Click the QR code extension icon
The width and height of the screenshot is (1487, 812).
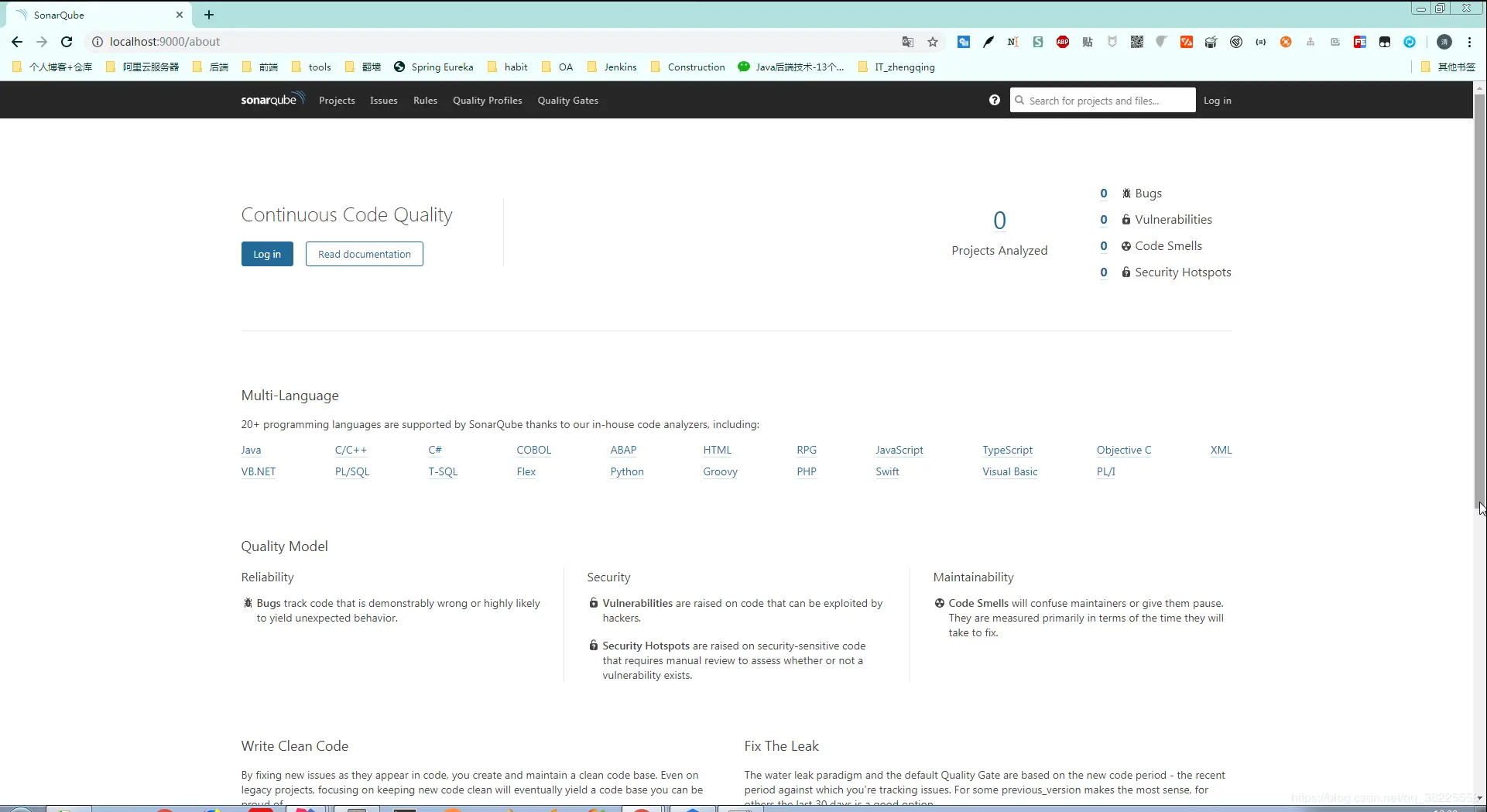[x=1136, y=42]
